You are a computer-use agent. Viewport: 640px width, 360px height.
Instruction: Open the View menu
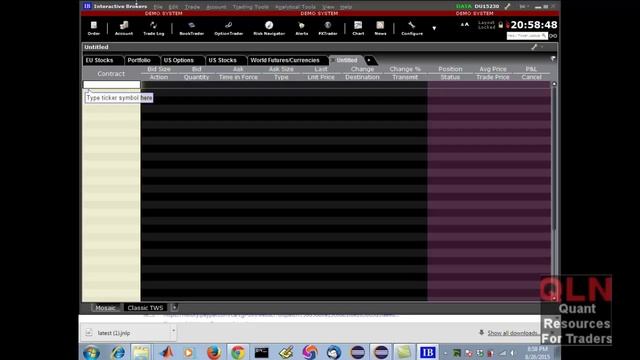(328, 7)
